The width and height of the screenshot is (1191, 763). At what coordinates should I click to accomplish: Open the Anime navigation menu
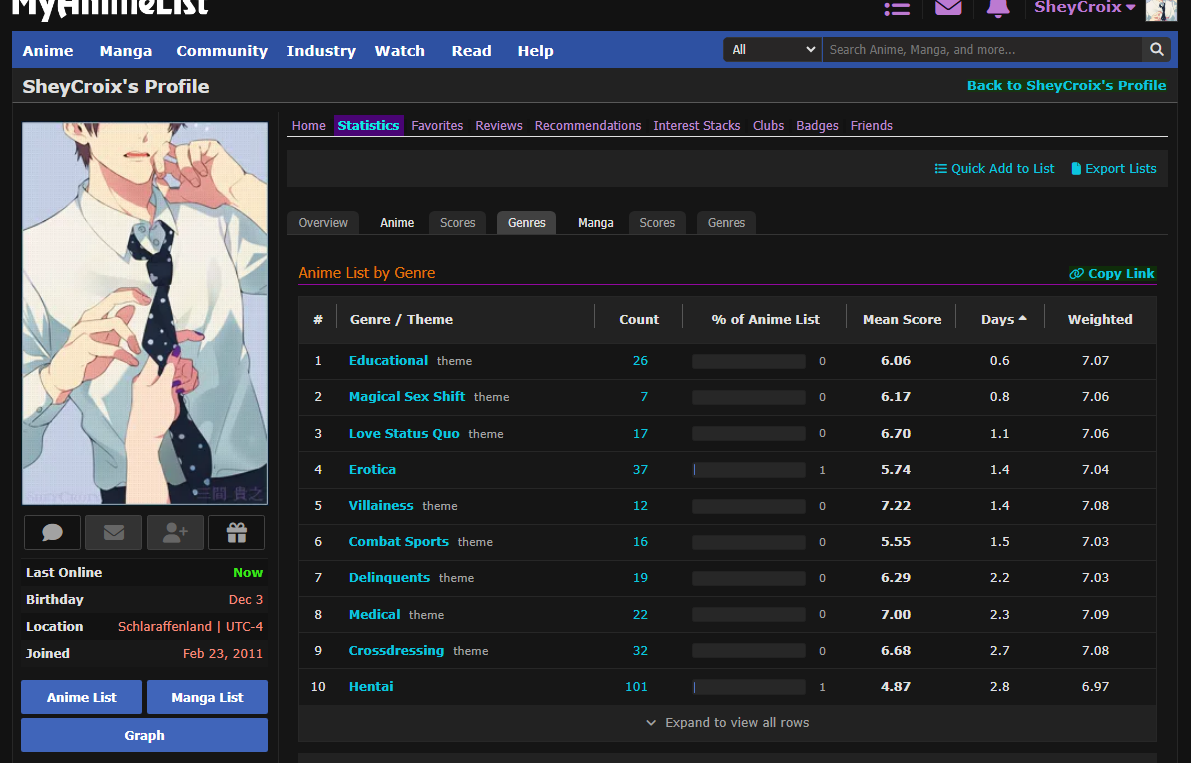click(48, 51)
